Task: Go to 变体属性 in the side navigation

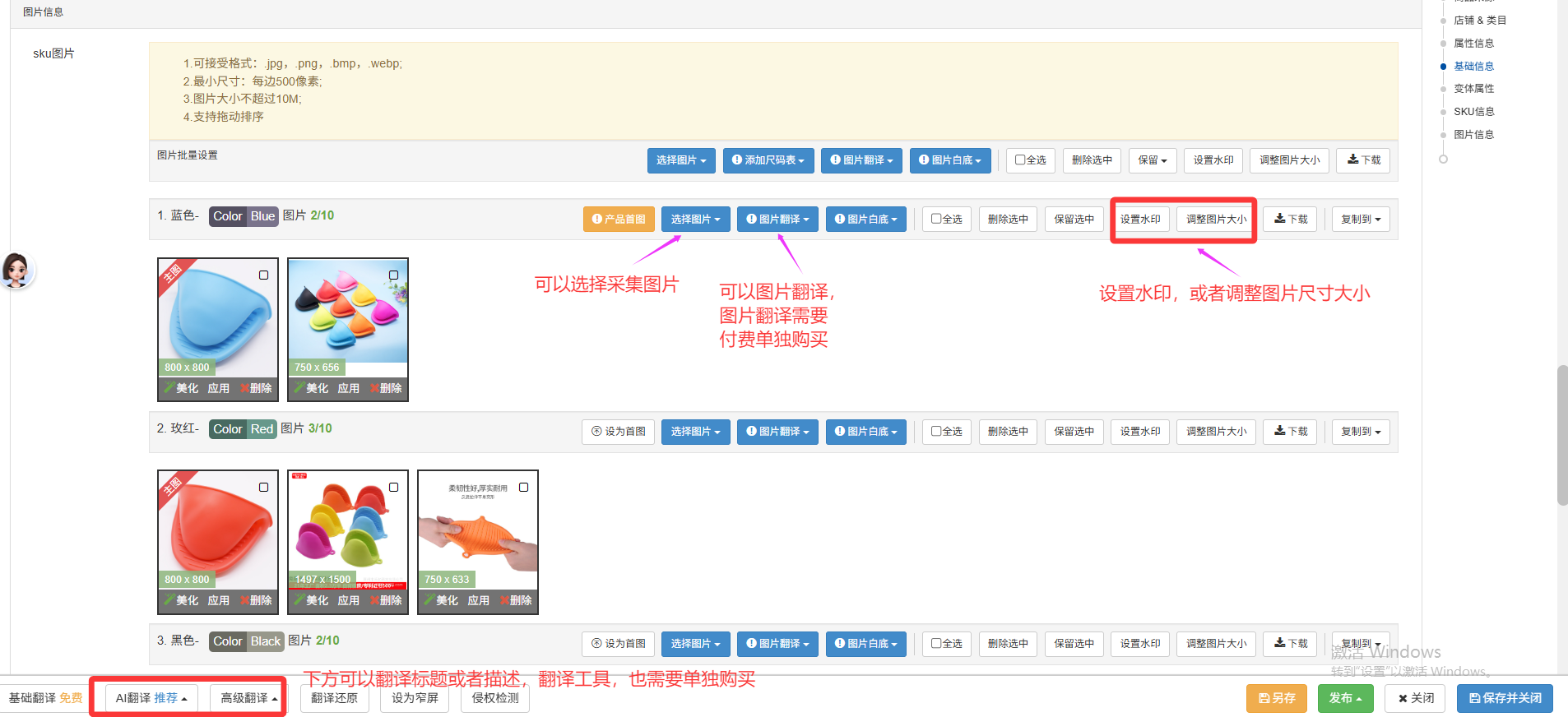Action: pyautogui.click(x=1473, y=89)
